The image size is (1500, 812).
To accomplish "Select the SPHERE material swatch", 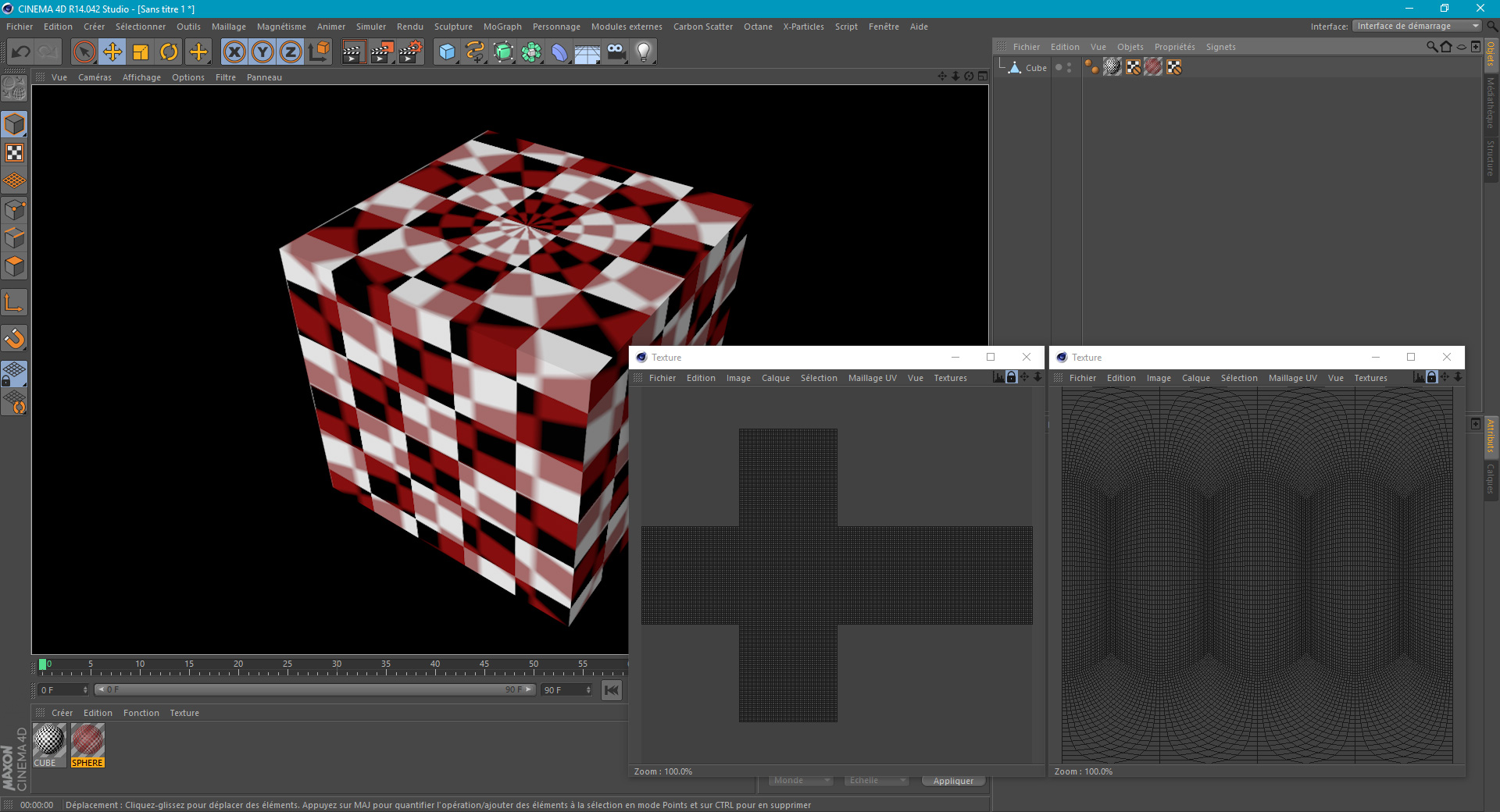I will pyautogui.click(x=87, y=745).
